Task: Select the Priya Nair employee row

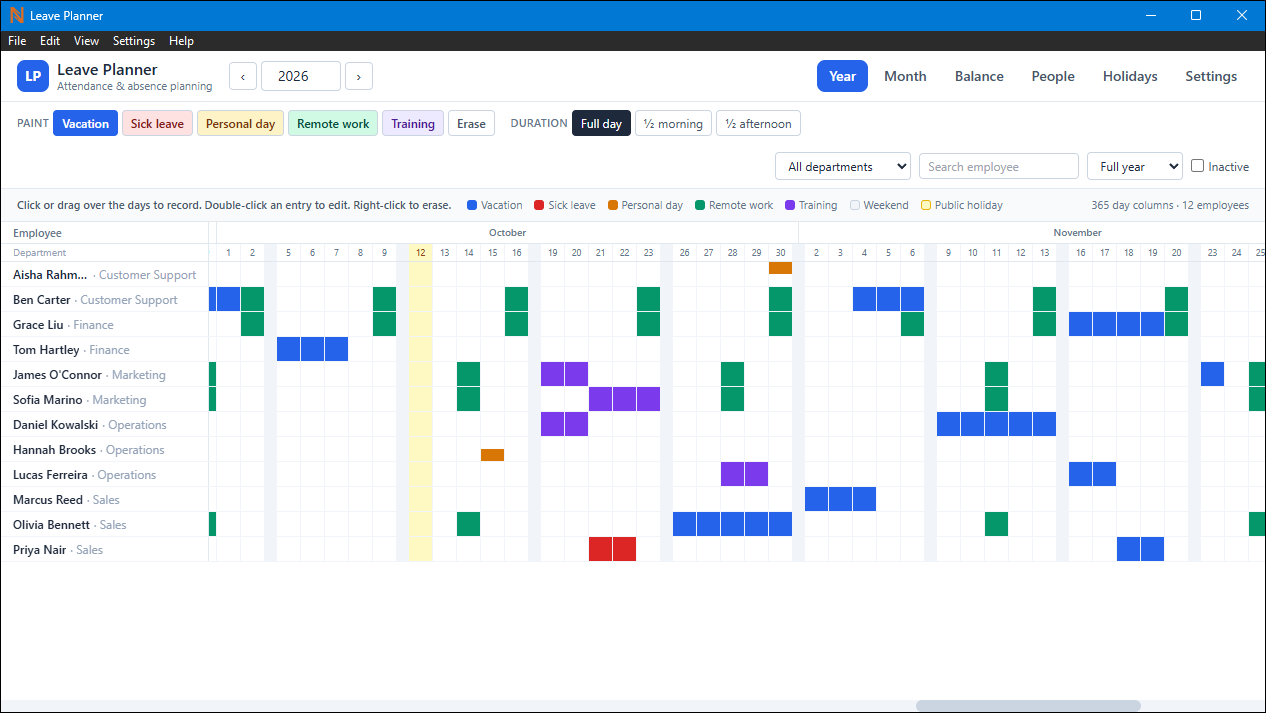Action: pyautogui.click(x=105, y=550)
